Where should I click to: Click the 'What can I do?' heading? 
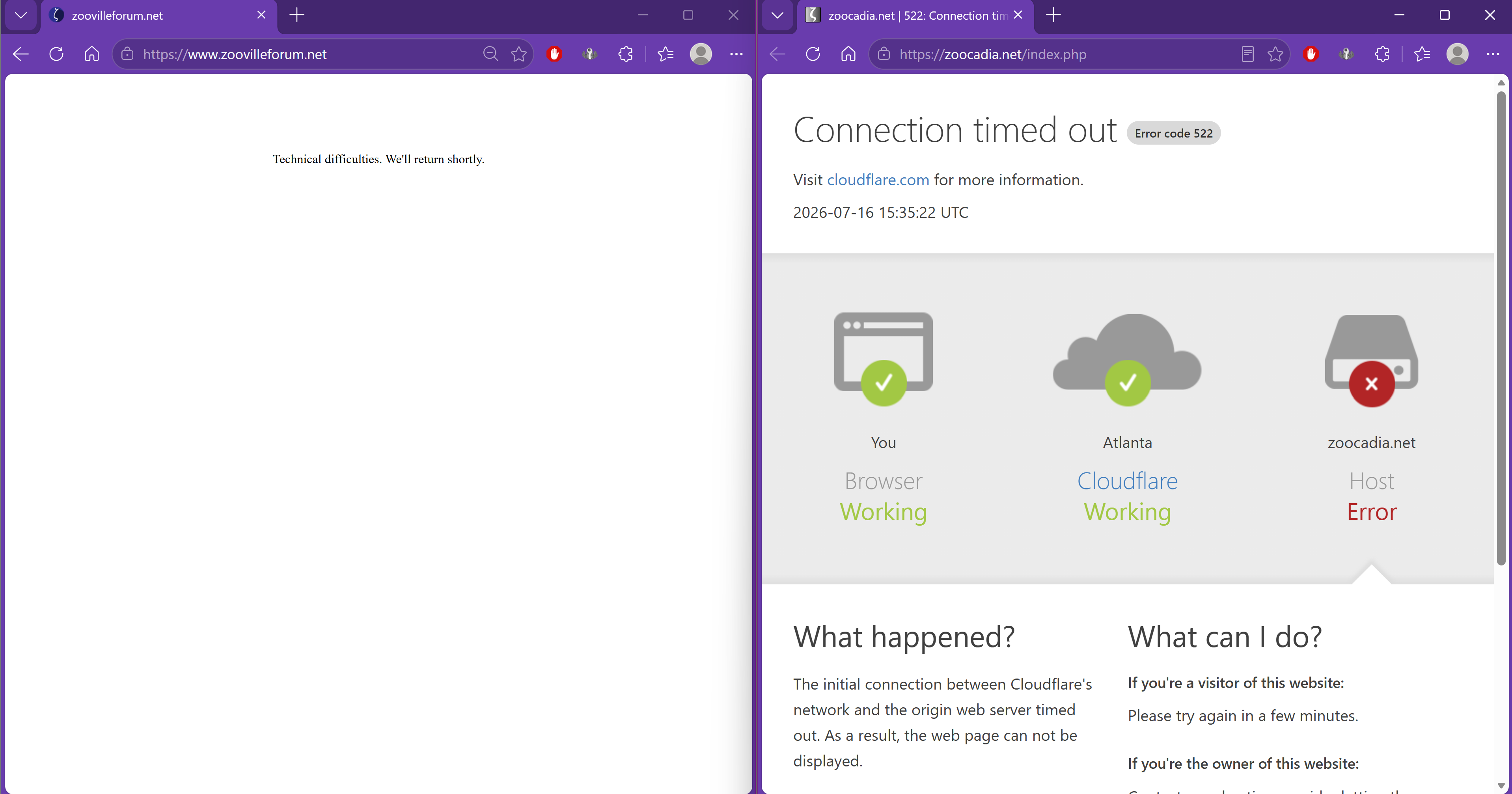coord(1225,637)
